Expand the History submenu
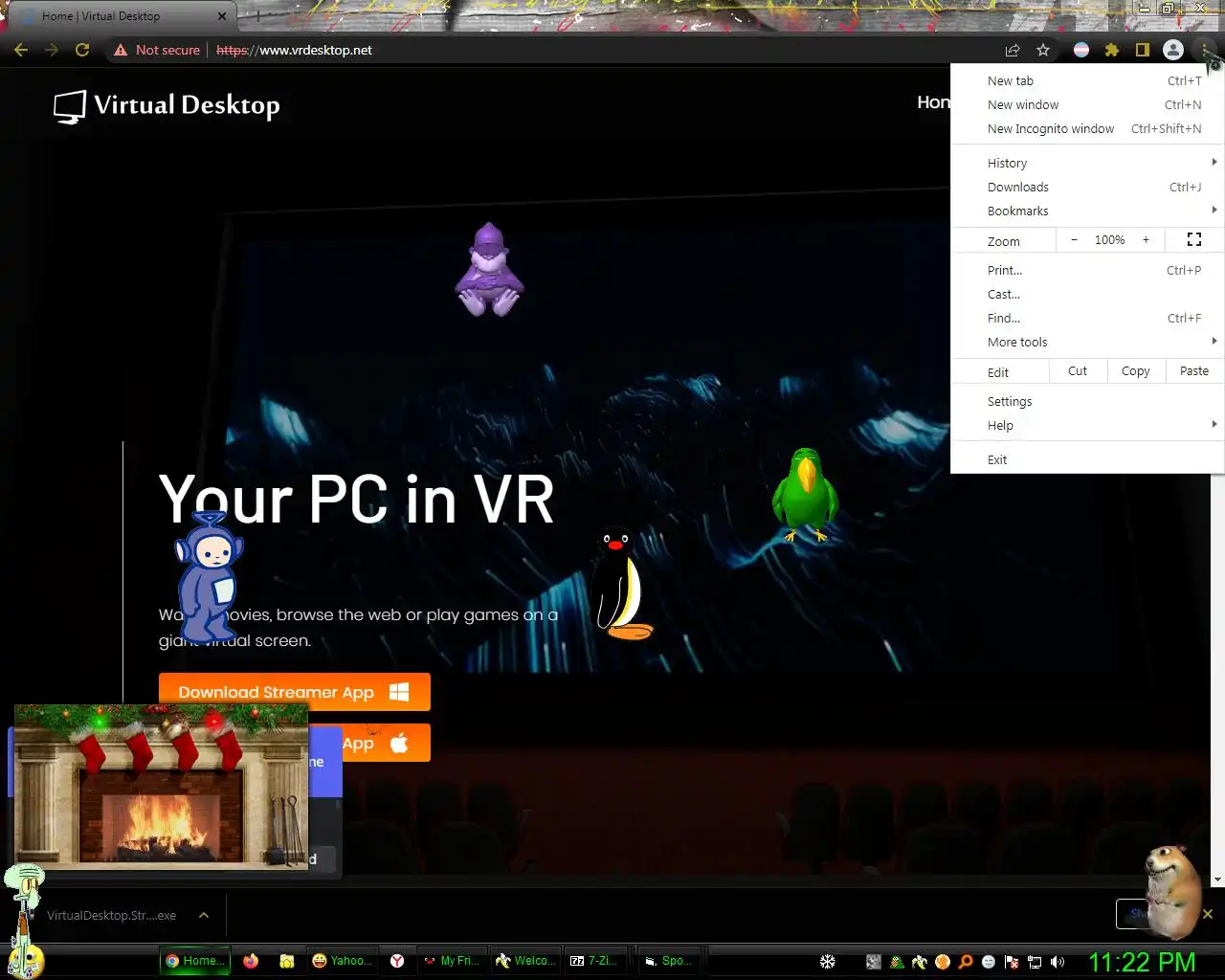Viewport: 1225px width, 980px height. coord(1088,164)
